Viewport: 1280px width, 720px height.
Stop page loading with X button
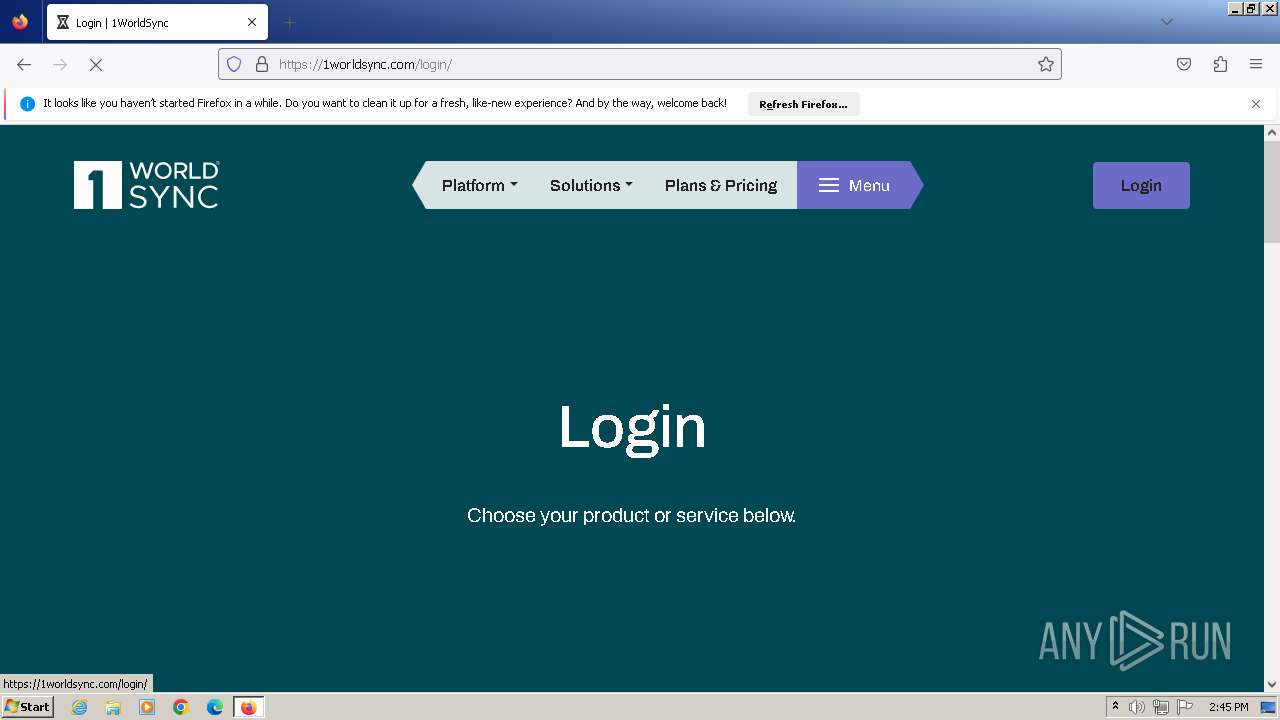96,64
